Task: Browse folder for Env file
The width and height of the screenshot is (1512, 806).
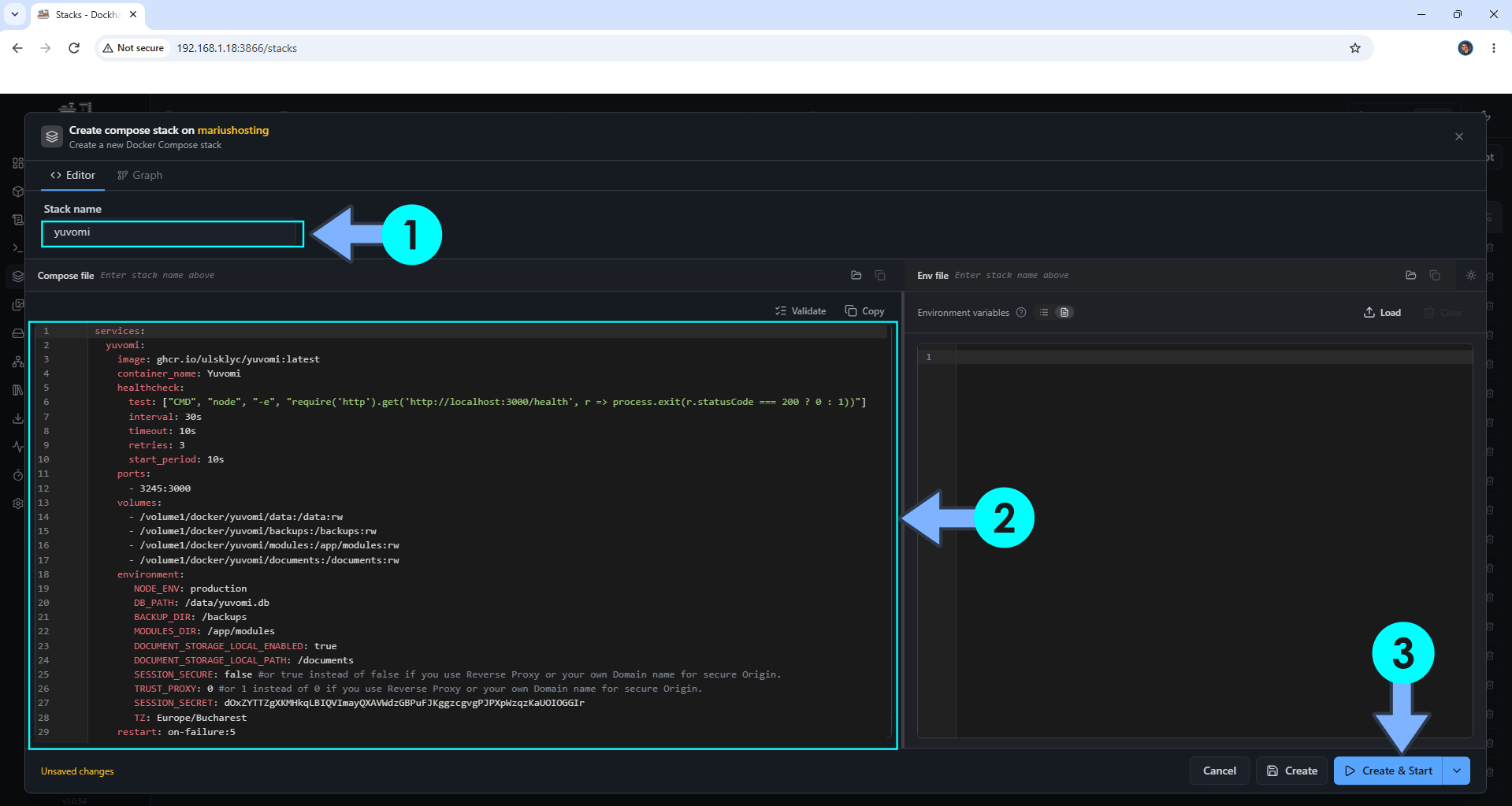Action: click(1411, 275)
